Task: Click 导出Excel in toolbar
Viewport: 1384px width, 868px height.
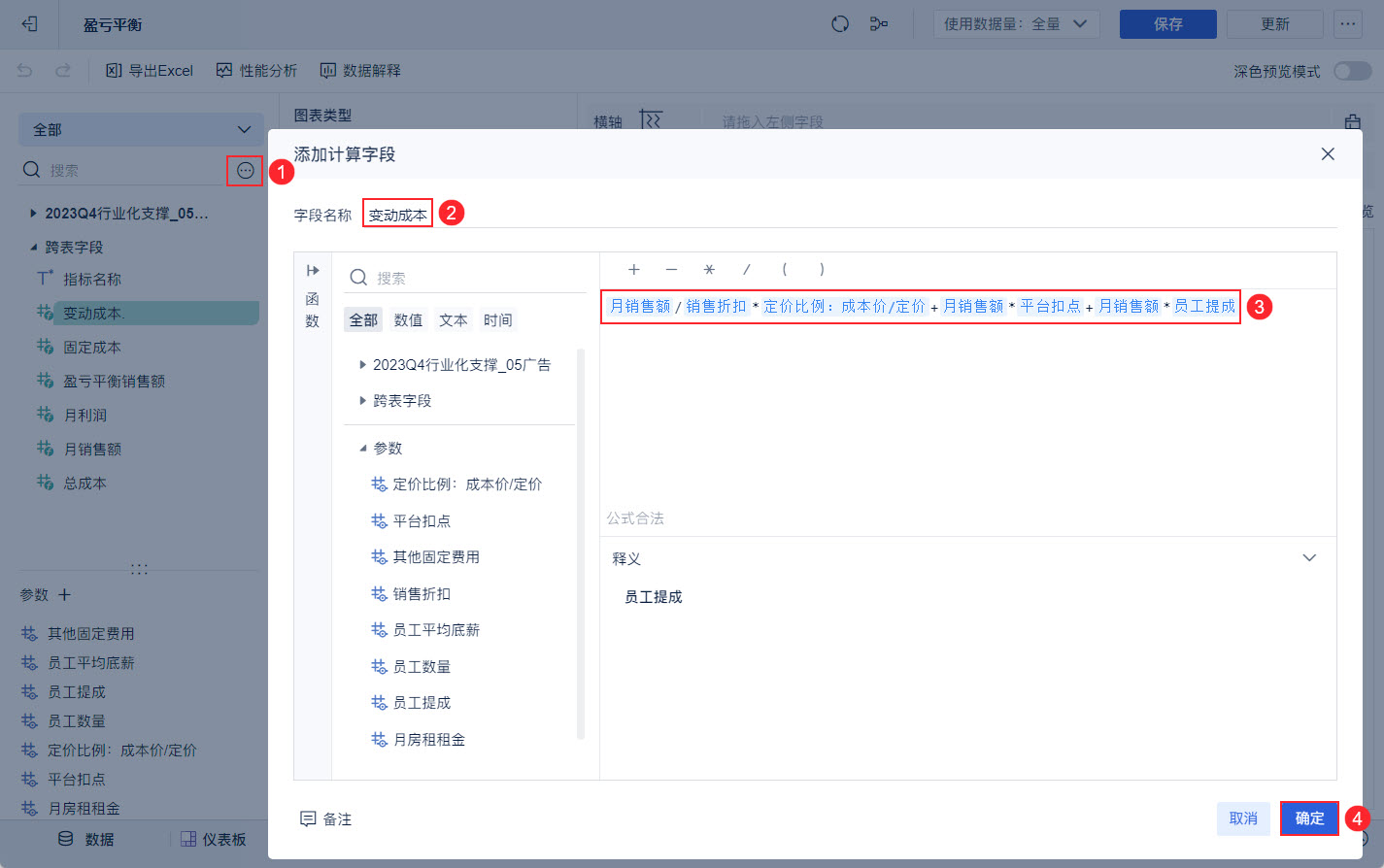Action: tap(150, 70)
